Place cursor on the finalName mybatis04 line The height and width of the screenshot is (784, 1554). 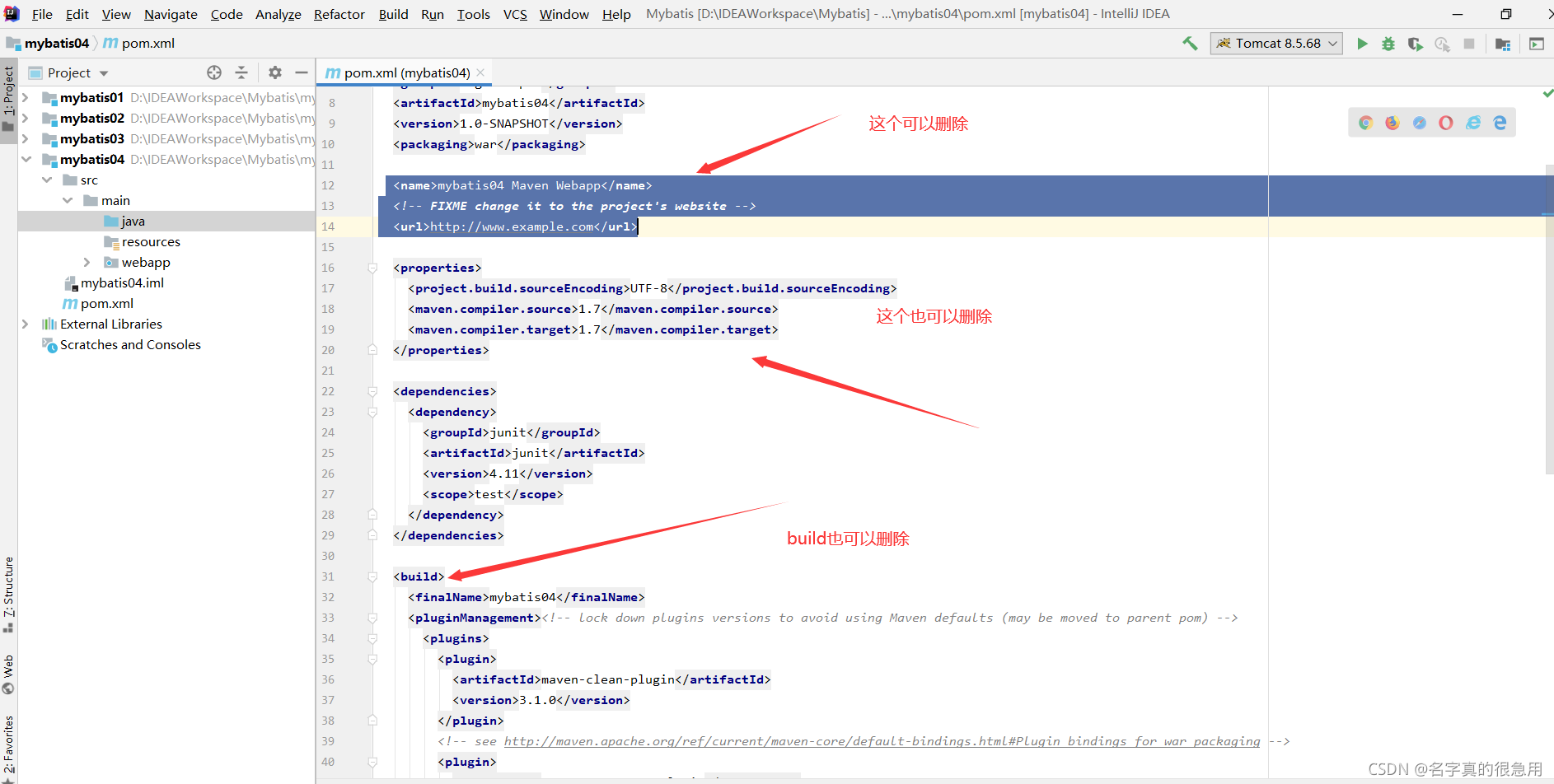click(526, 597)
